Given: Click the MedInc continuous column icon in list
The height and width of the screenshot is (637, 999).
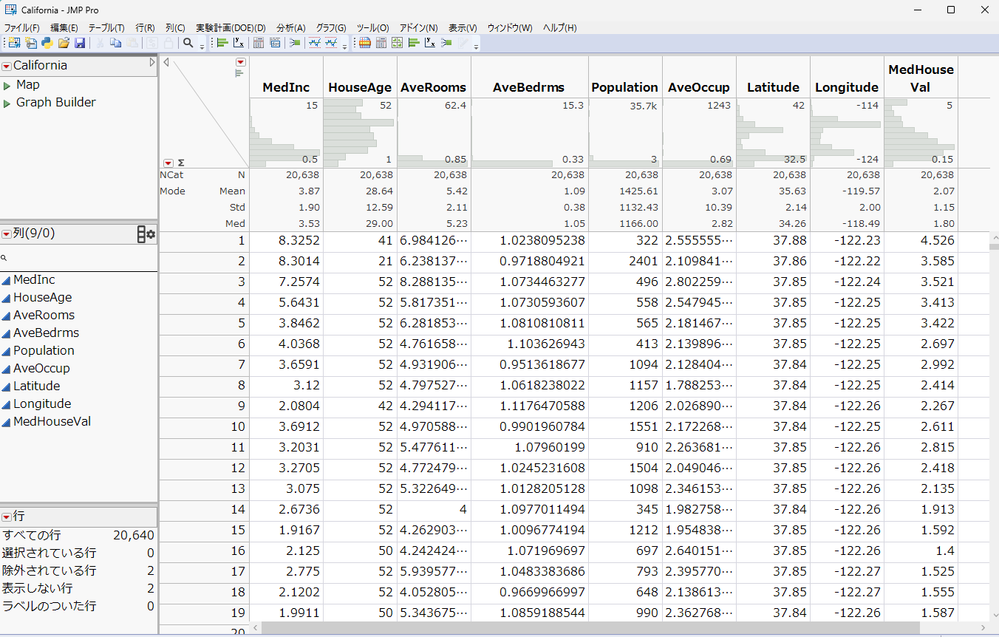Looking at the screenshot, I should tap(6, 280).
